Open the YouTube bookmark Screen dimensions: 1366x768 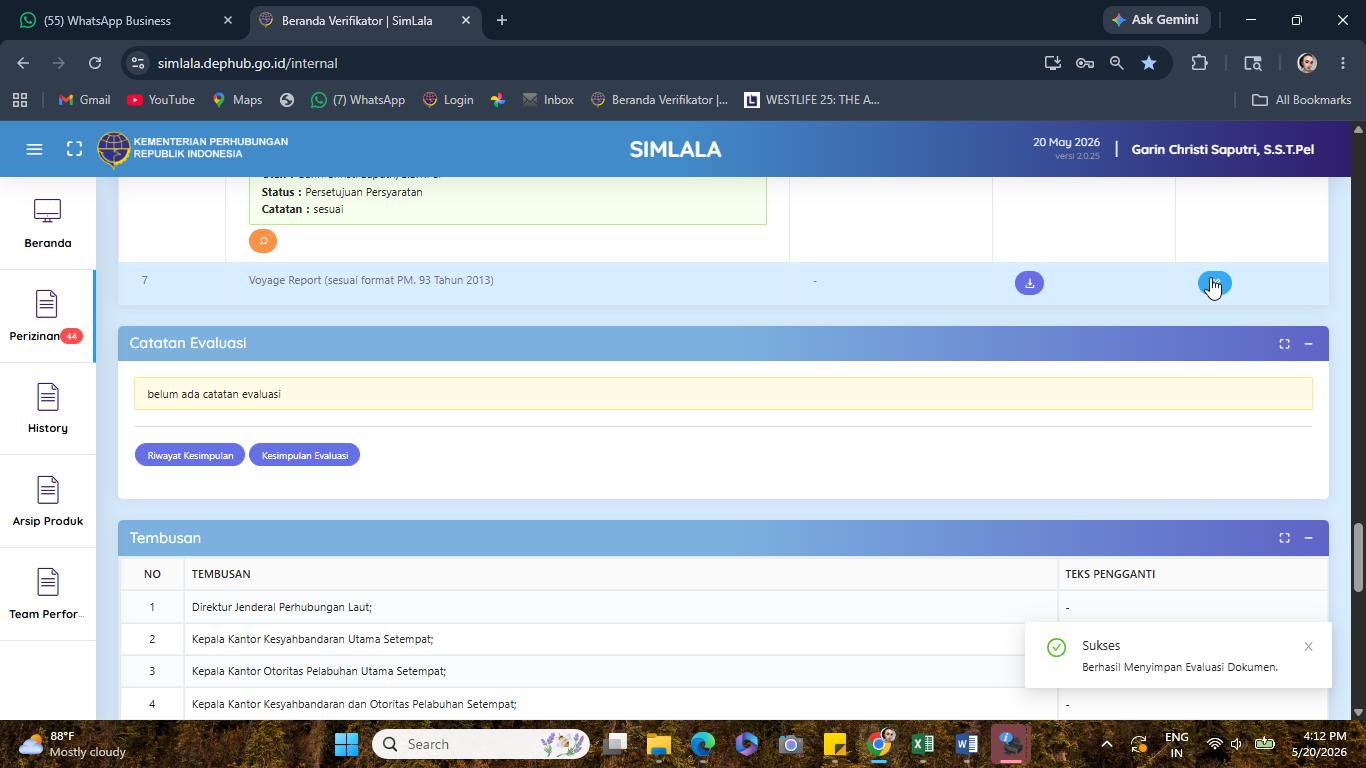point(160,100)
